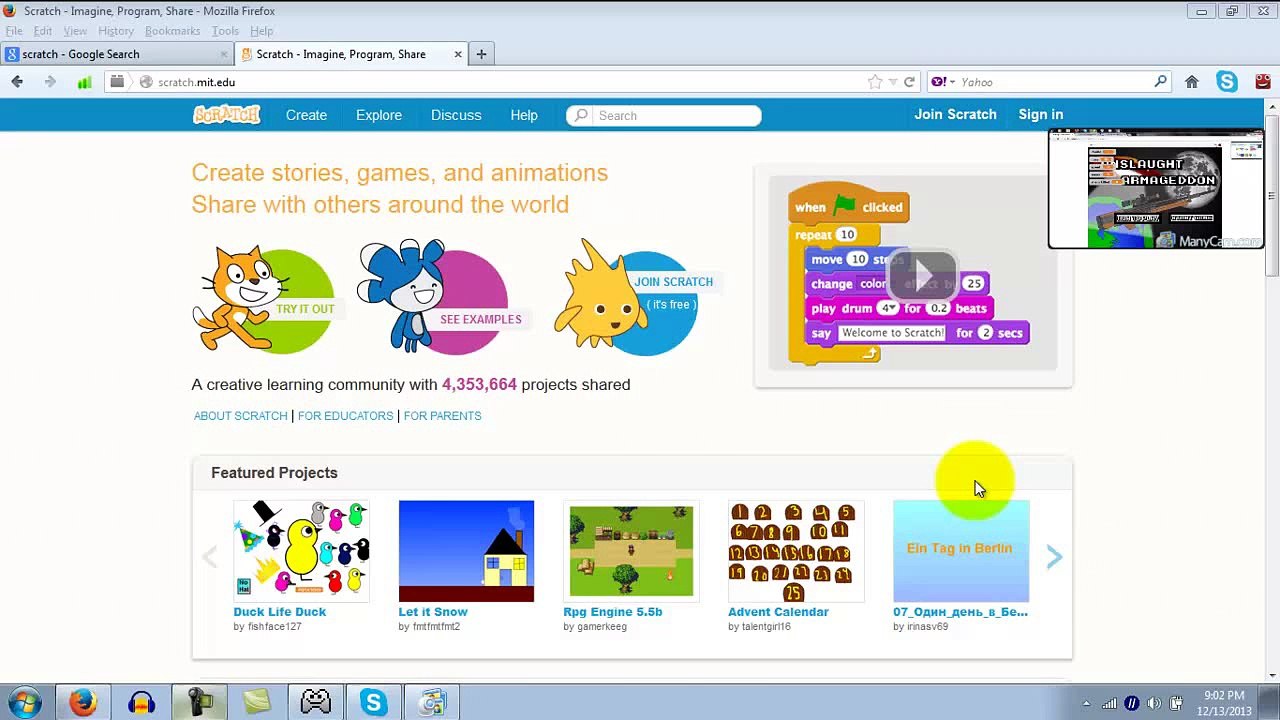Click Create in the Scratch navbar
The width and height of the screenshot is (1280, 720).
click(x=306, y=115)
